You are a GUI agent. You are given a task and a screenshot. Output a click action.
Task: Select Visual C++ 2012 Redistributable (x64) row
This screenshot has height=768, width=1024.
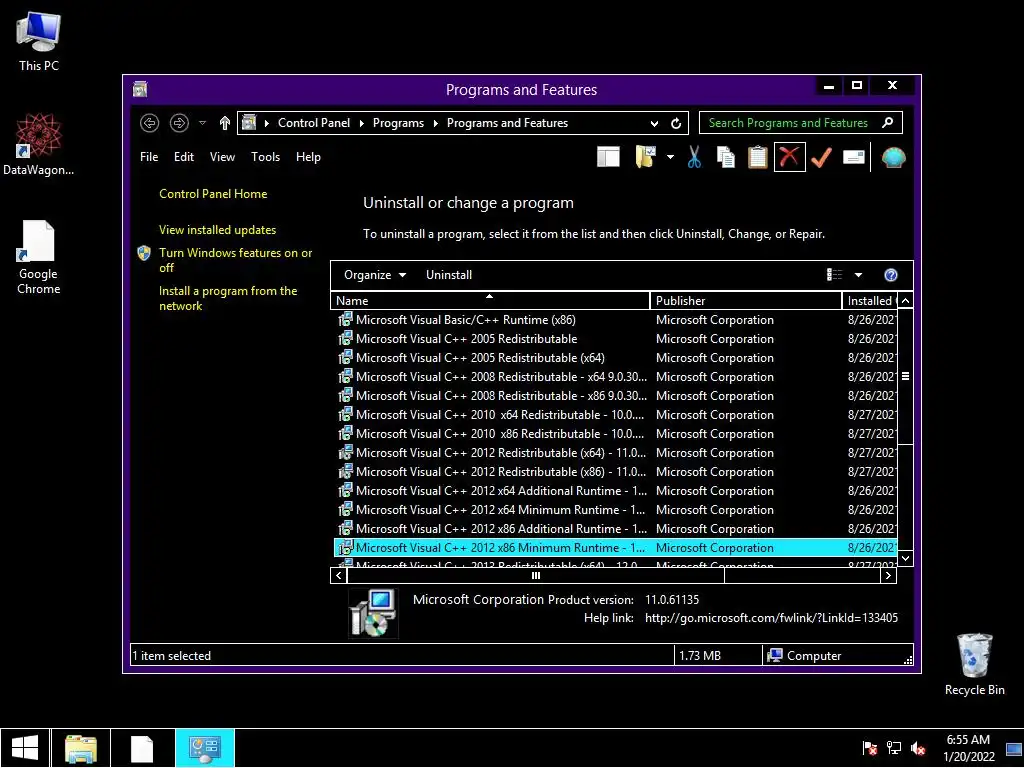point(615,453)
